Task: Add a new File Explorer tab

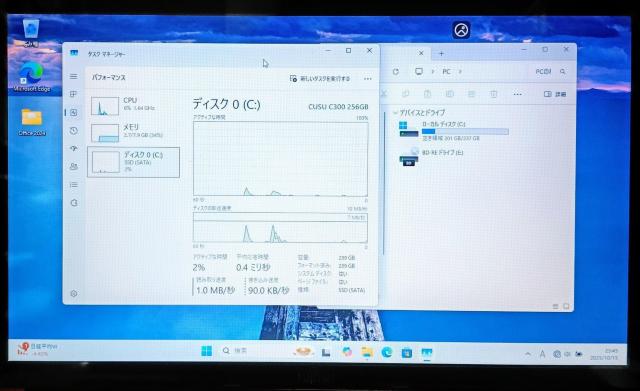Action: pos(441,53)
